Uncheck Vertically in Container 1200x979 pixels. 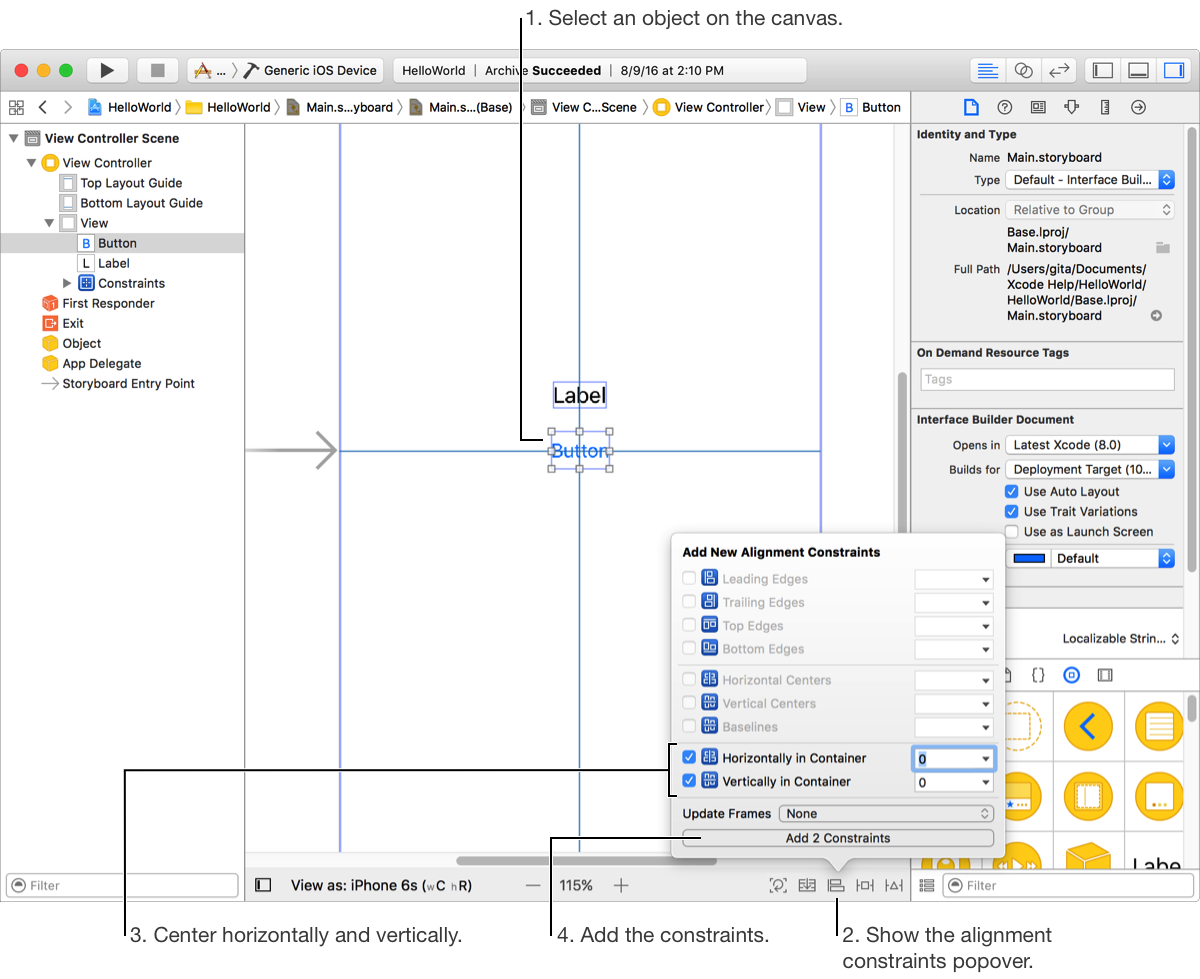[689, 781]
